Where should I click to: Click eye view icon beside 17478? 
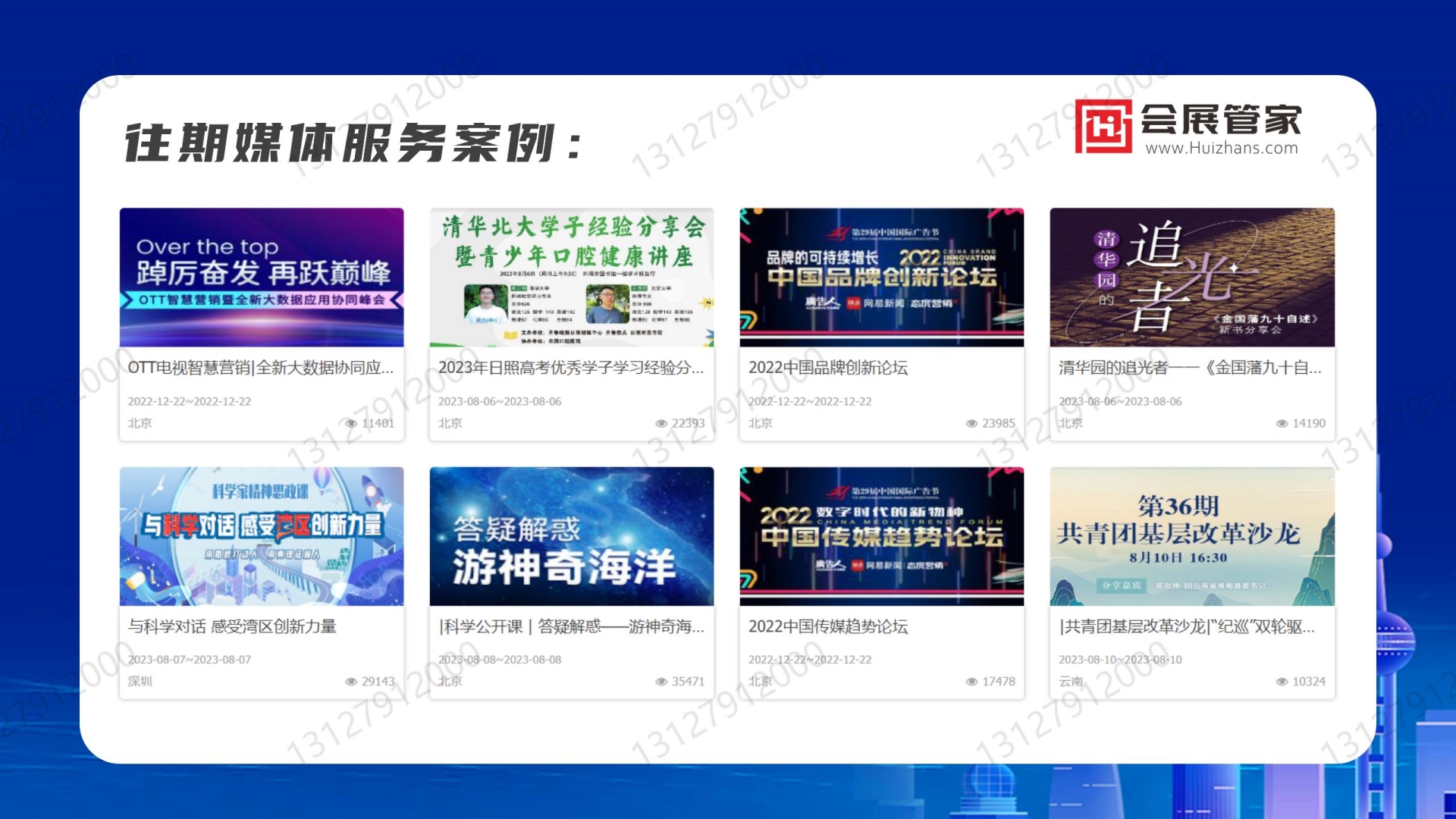pyautogui.click(x=971, y=682)
